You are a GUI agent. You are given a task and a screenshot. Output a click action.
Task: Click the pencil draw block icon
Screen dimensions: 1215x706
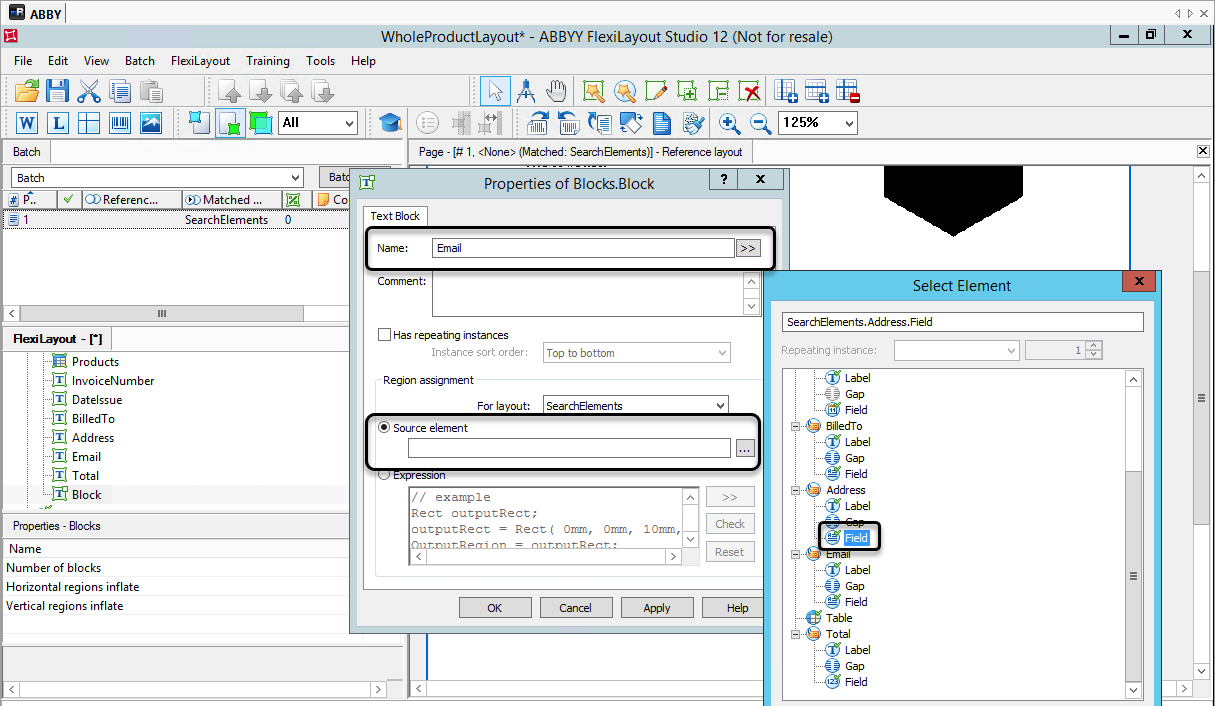click(657, 92)
